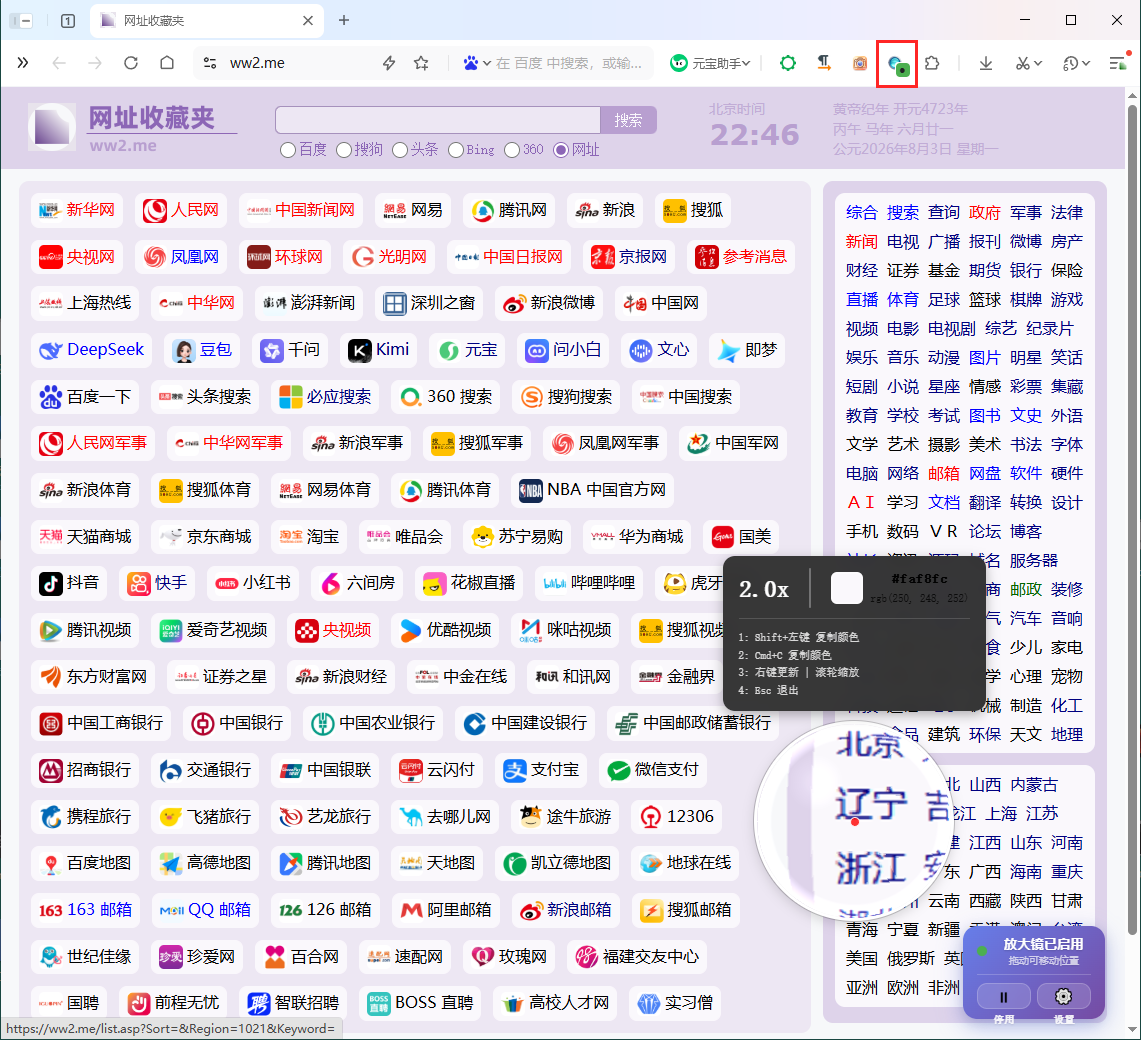
Task: Open the 财经 category link
Action: tap(862, 271)
